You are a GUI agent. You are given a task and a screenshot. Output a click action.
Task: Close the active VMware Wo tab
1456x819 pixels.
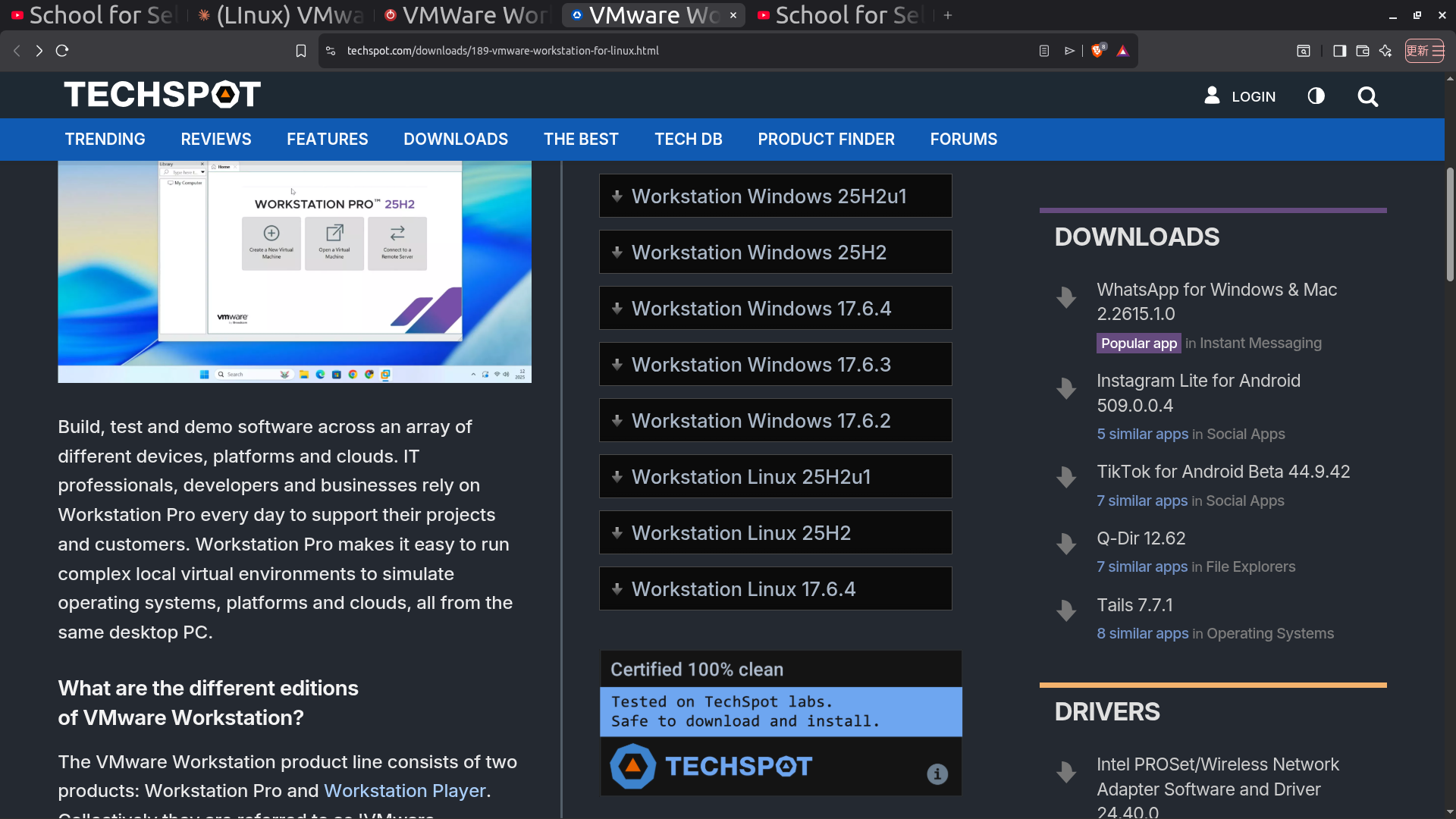pyautogui.click(x=733, y=15)
